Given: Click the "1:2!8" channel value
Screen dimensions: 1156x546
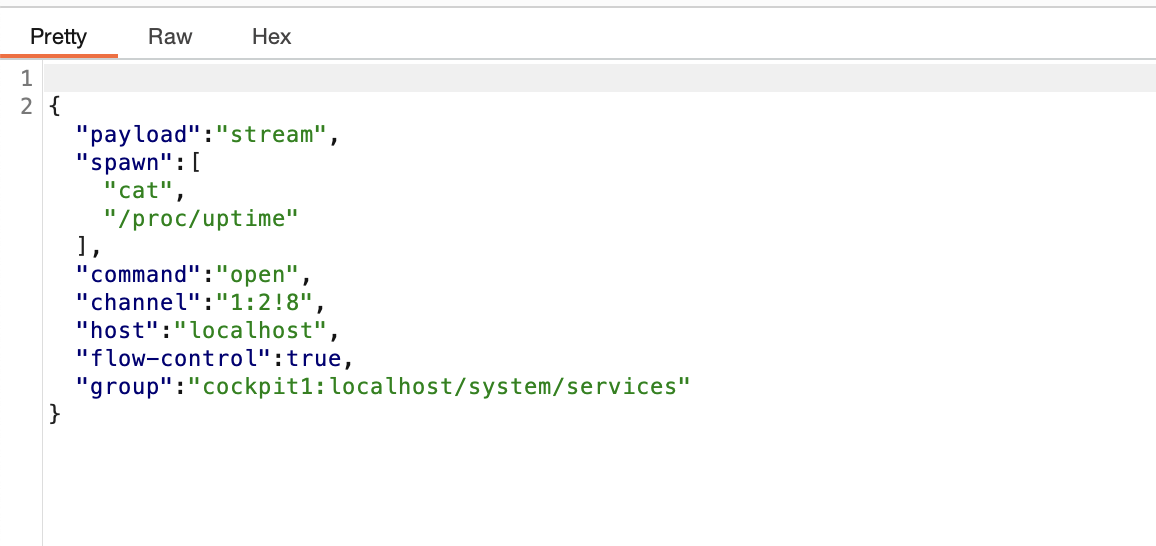Looking at the screenshot, I should [x=263, y=303].
